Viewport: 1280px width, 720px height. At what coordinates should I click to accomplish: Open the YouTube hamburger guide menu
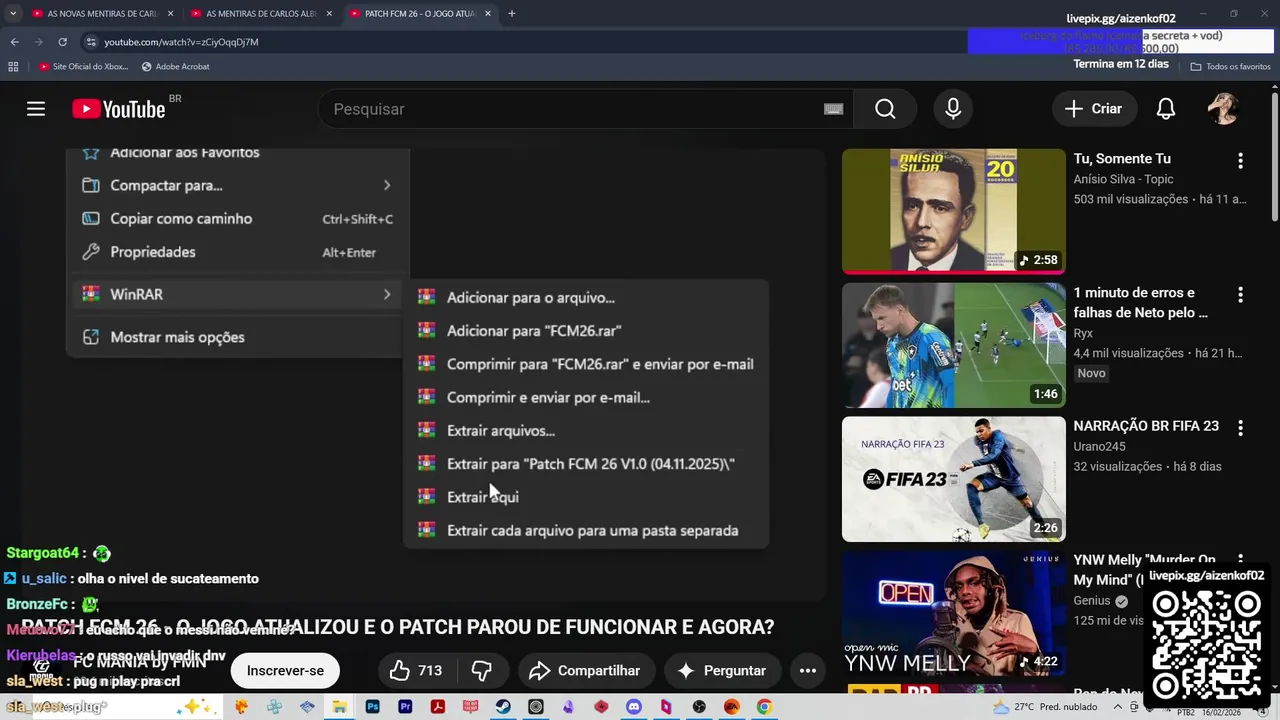point(36,109)
